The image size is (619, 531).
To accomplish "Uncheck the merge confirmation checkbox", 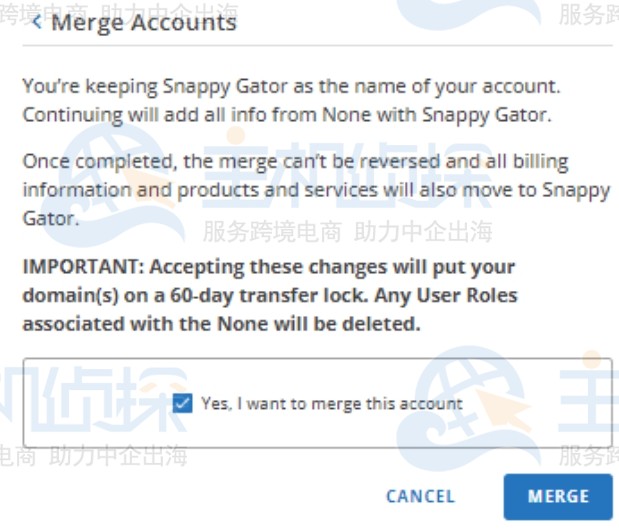I will [x=182, y=403].
